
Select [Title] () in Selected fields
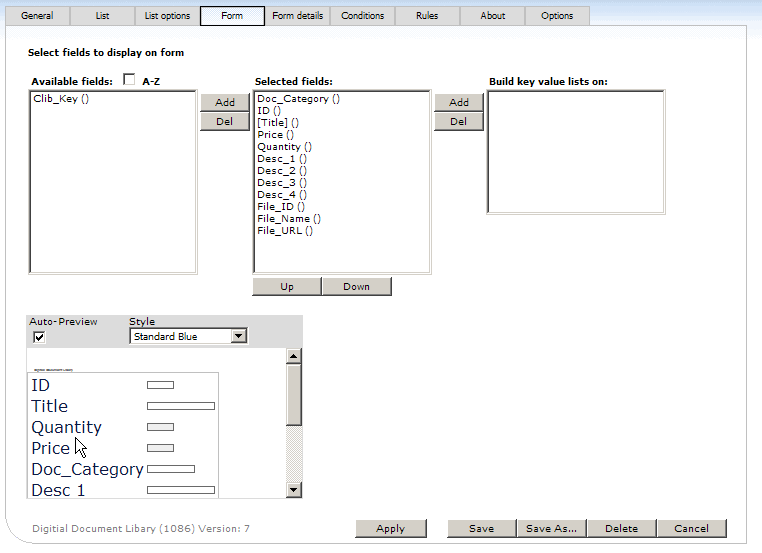pyautogui.click(x=342, y=123)
